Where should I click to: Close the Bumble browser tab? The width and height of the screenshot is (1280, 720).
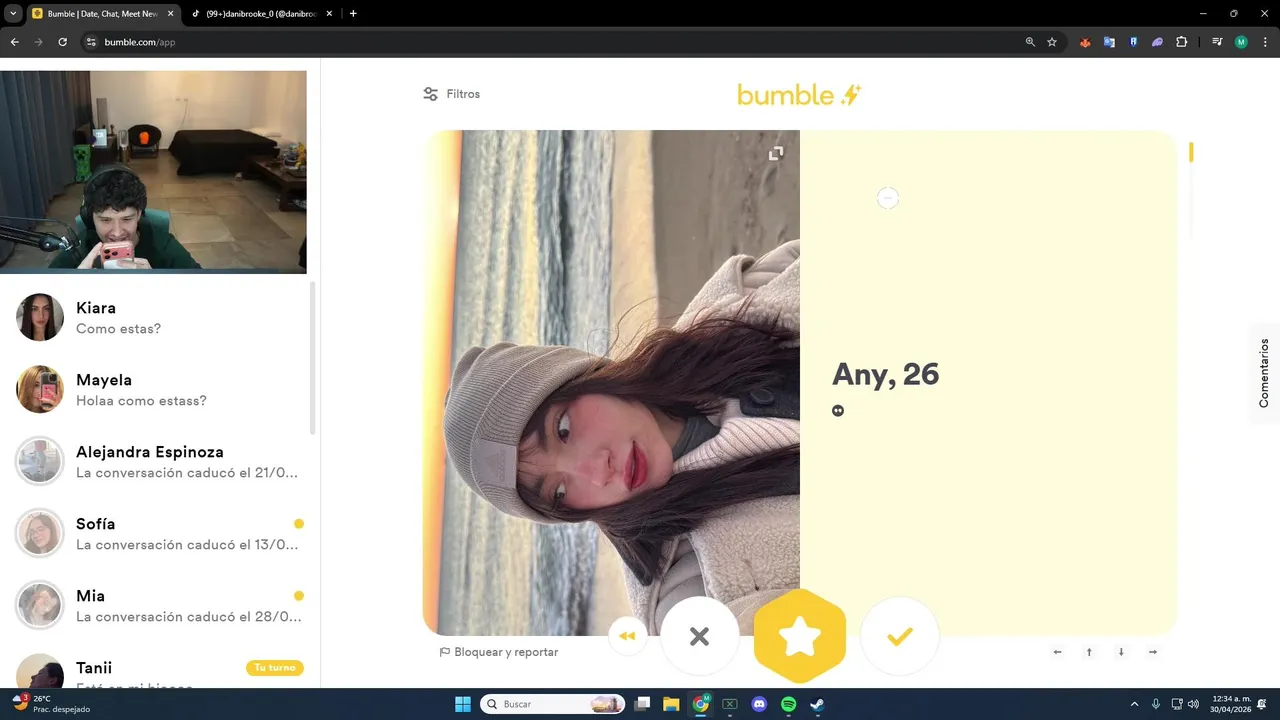pyautogui.click(x=170, y=14)
